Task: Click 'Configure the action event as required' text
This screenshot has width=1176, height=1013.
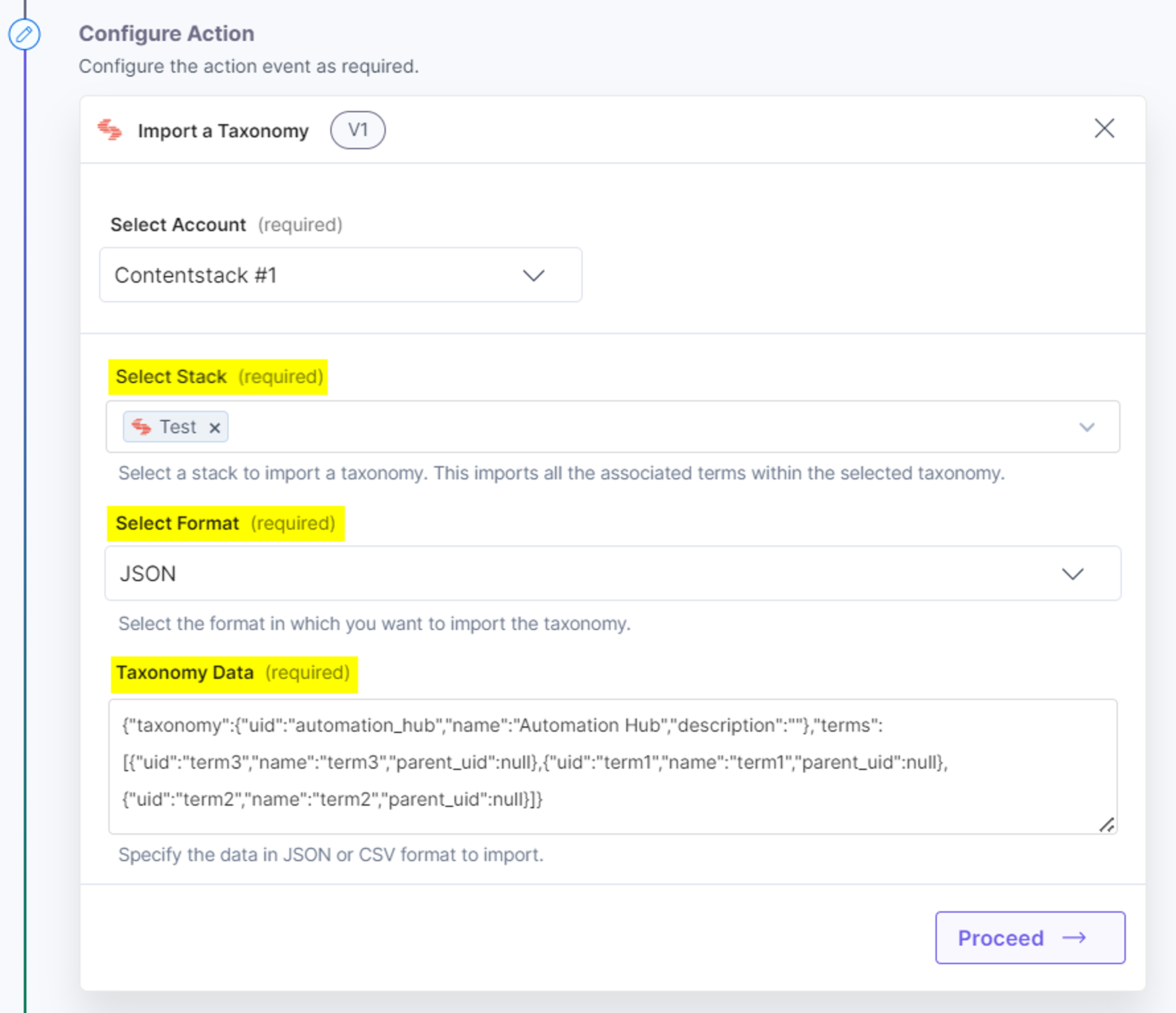Action: [x=249, y=66]
